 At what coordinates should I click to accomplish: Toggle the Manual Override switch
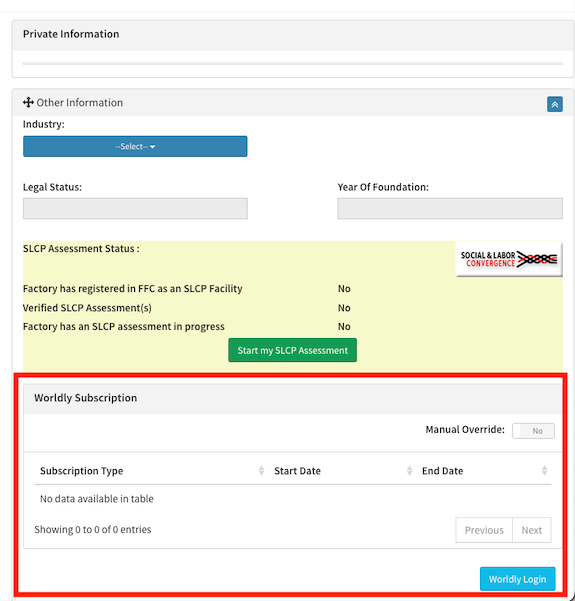click(x=533, y=431)
